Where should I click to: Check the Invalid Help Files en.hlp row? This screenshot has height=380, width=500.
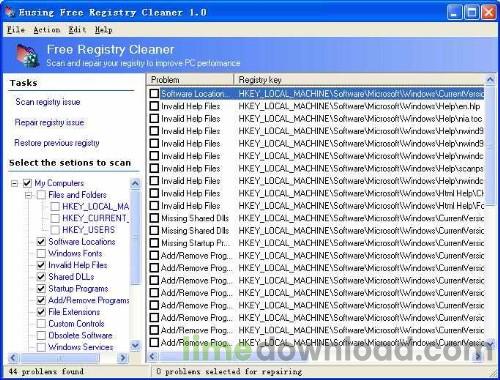coord(154,106)
